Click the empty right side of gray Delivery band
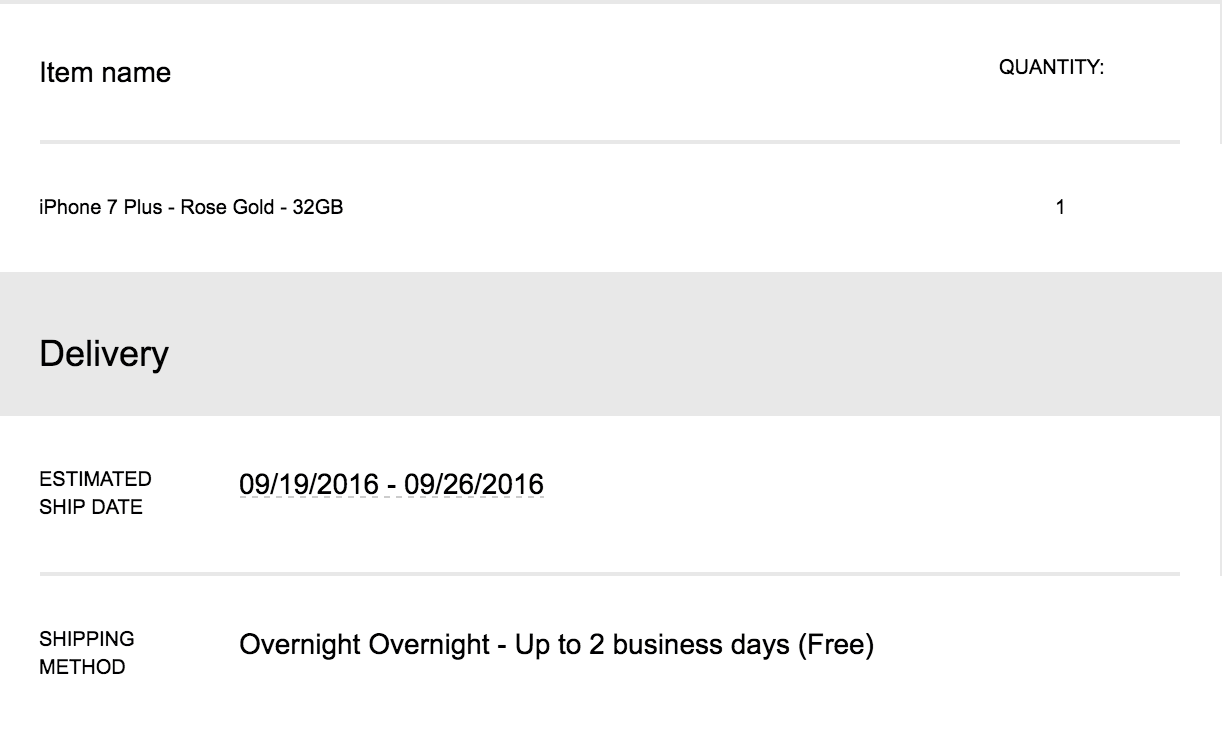This screenshot has width=1222, height=732. [900, 344]
